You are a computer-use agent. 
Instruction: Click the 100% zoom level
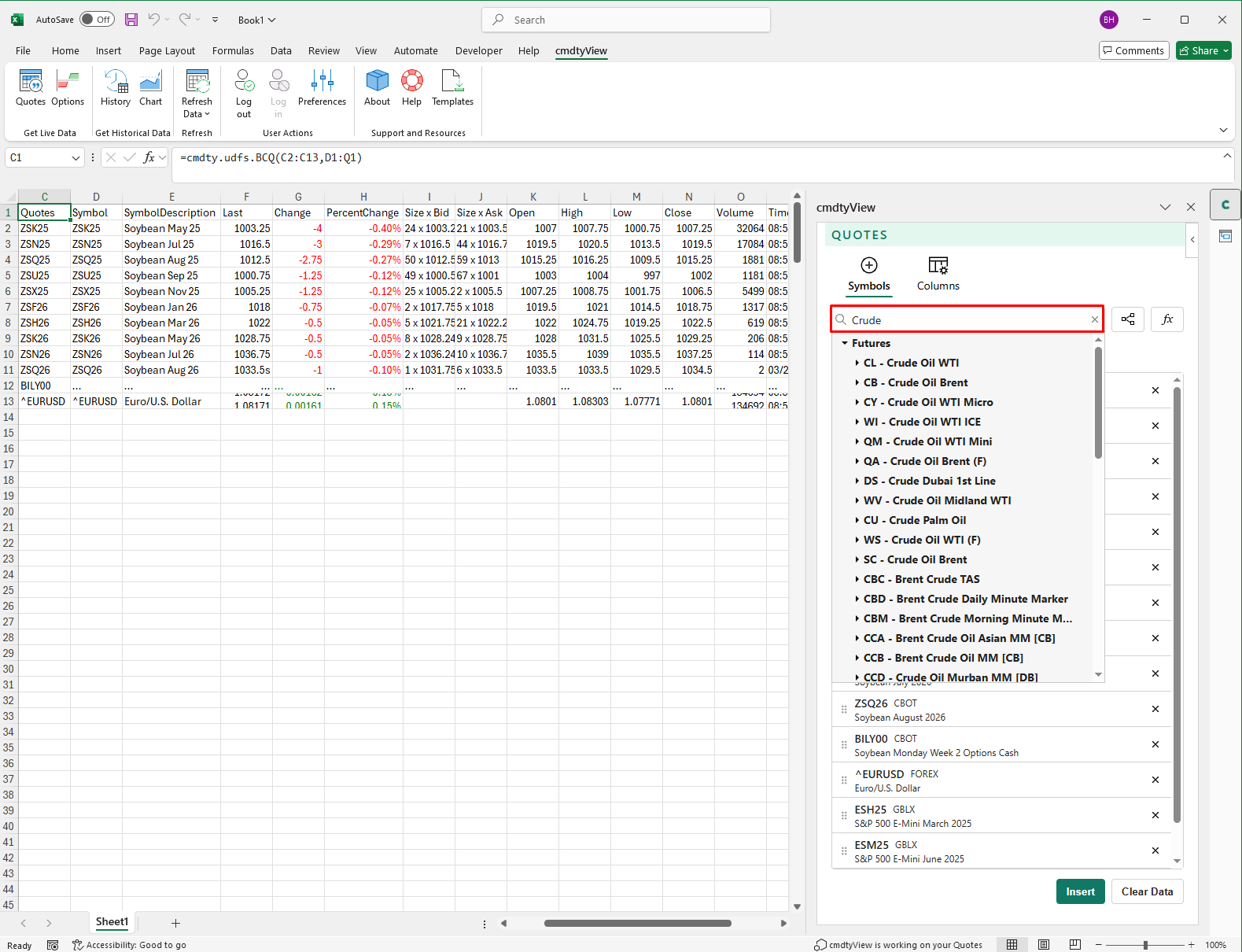pos(1215,945)
